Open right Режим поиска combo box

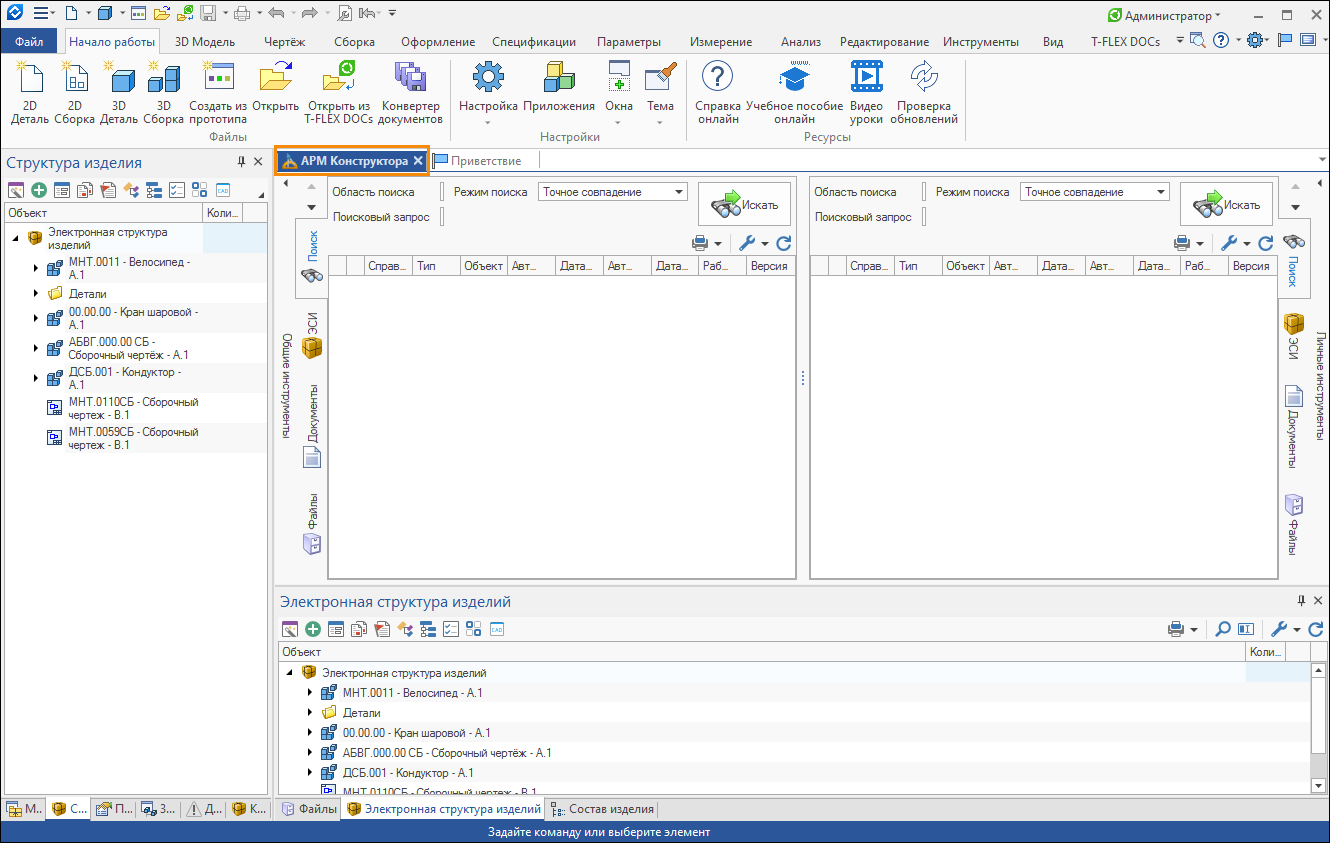point(1095,192)
